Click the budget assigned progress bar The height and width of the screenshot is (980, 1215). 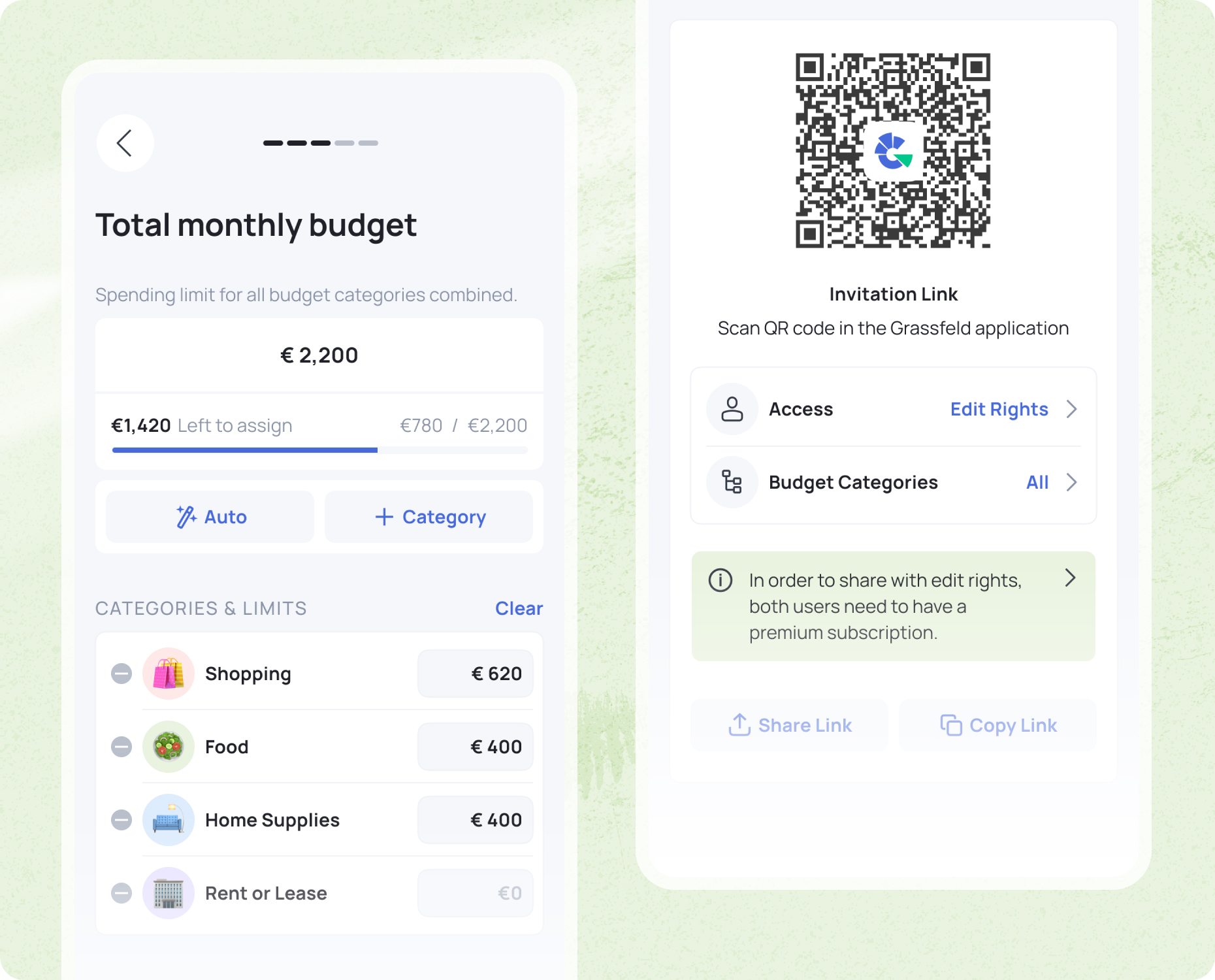(320, 450)
